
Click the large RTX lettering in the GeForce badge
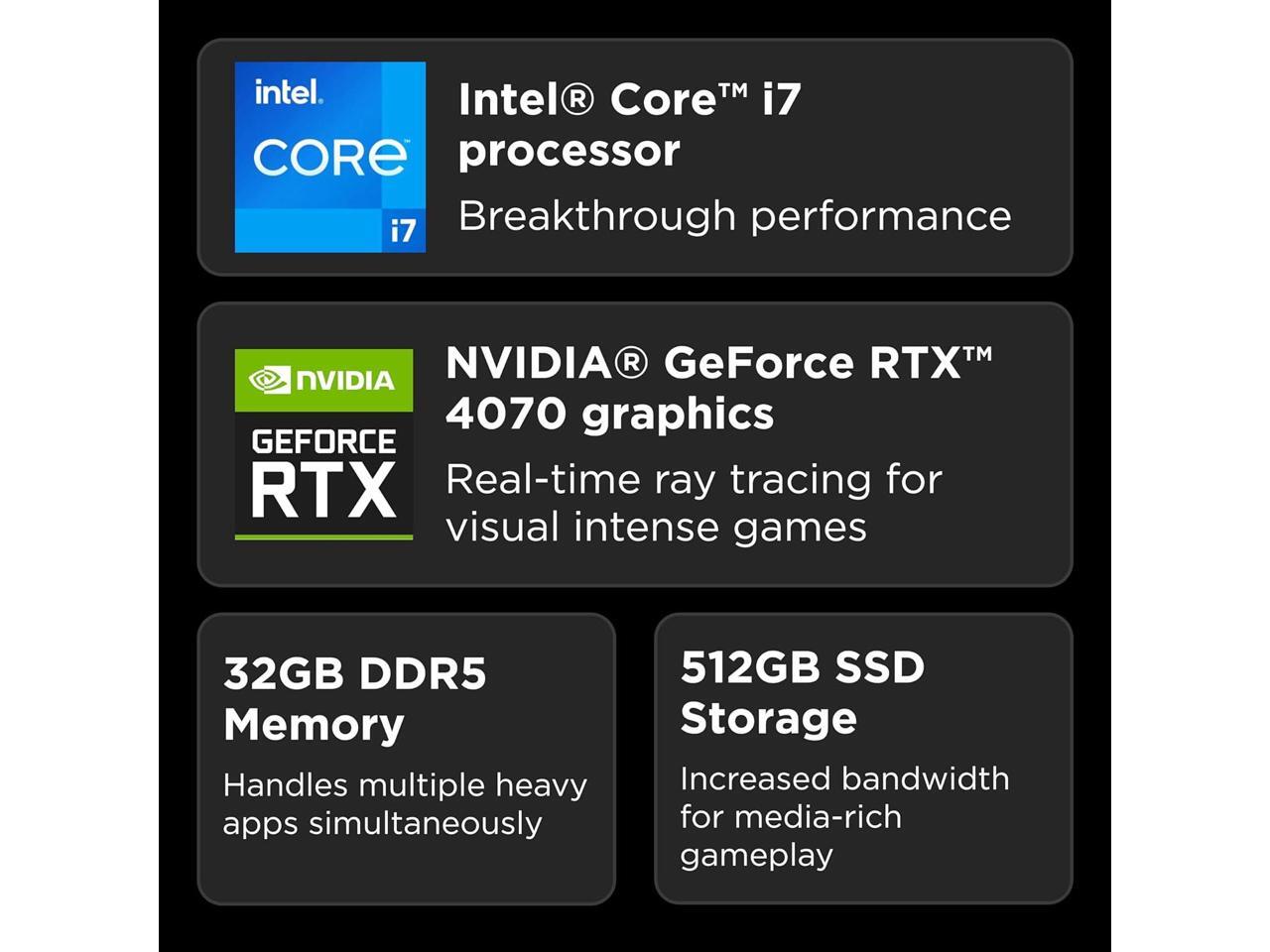click(323, 490)
